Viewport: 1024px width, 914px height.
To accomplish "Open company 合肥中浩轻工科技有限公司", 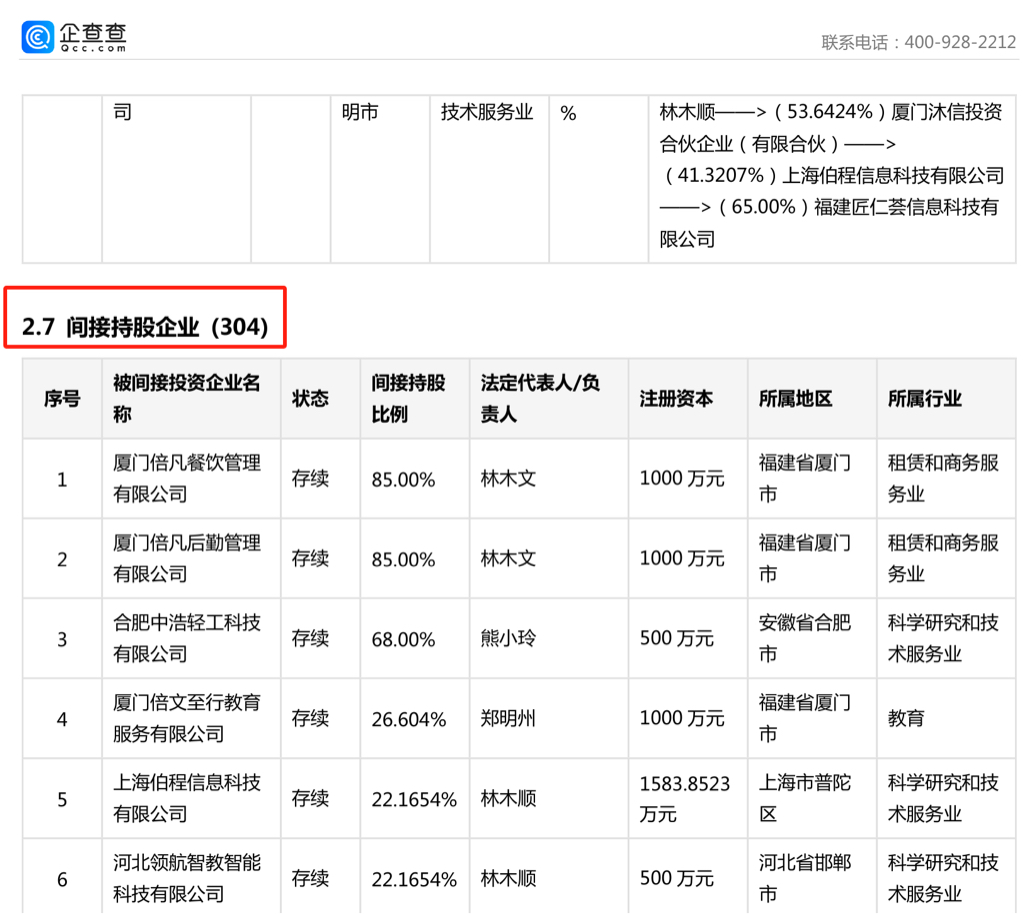I will click(187, 638).
